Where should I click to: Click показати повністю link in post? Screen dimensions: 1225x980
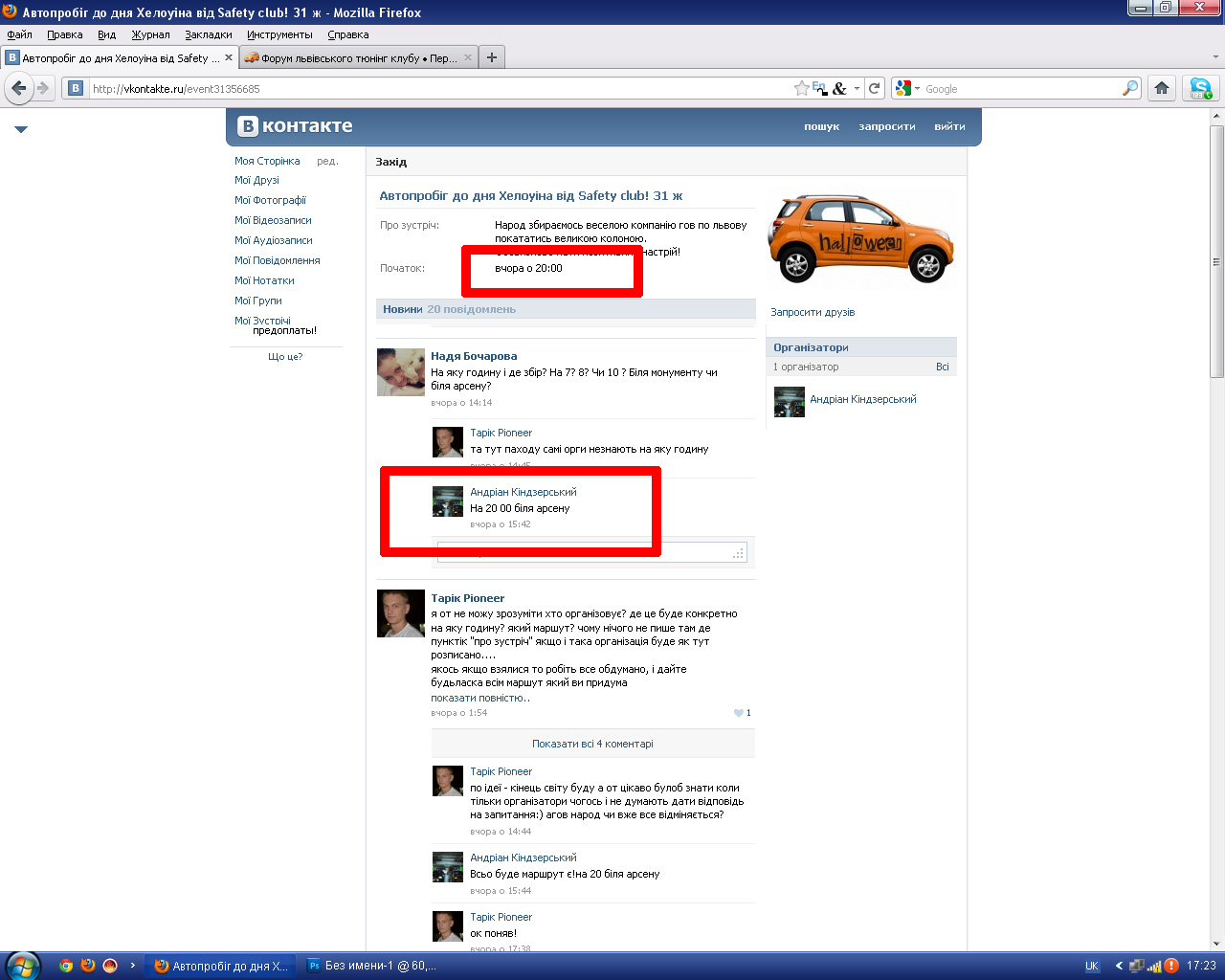[480, 698]
